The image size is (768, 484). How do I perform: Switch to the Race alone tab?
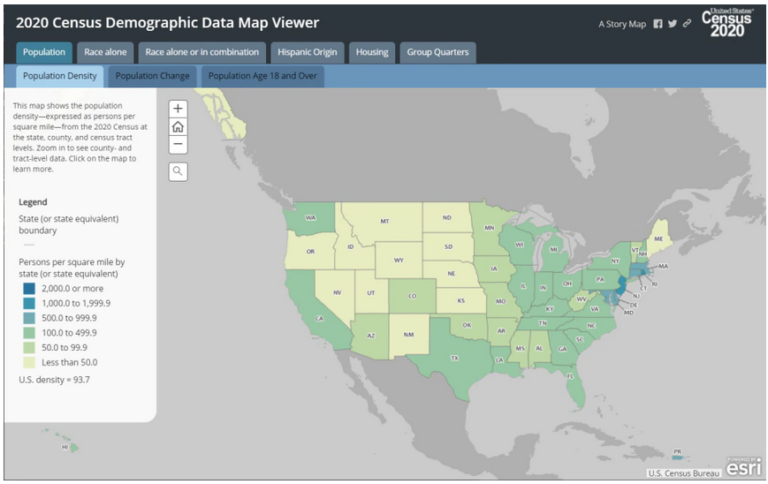(105, 51)
